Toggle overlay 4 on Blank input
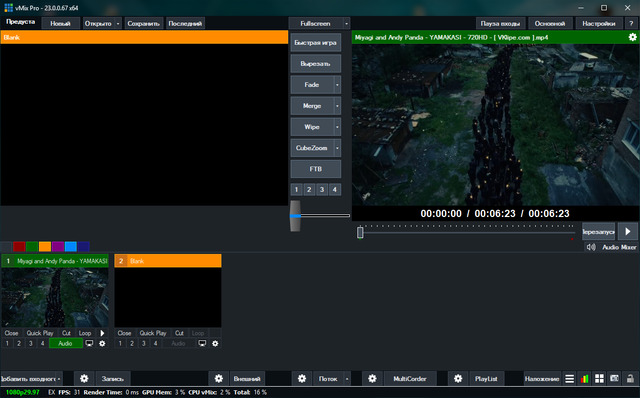 click(156, 343)
